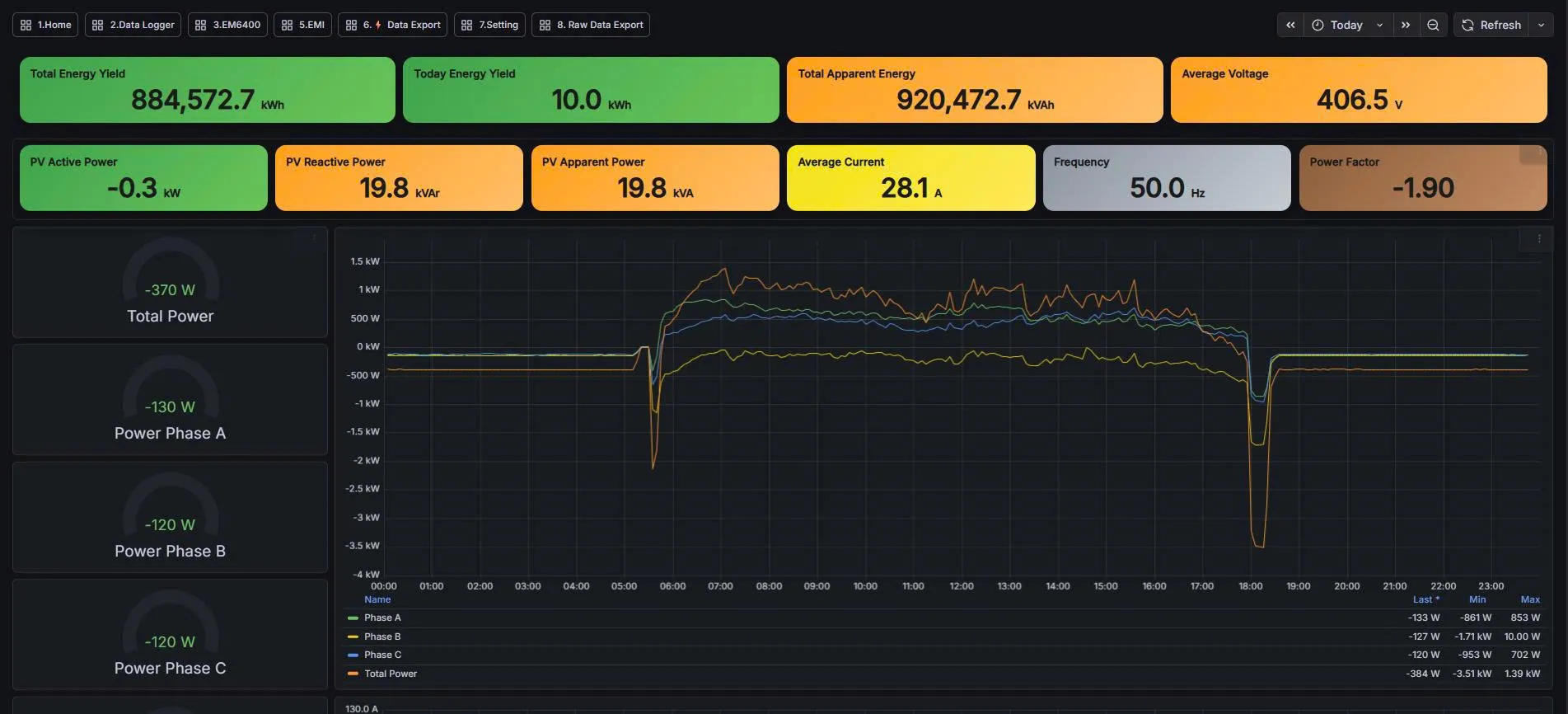Click the Power Factor -1.90 panel

(x=1423, y=178)
